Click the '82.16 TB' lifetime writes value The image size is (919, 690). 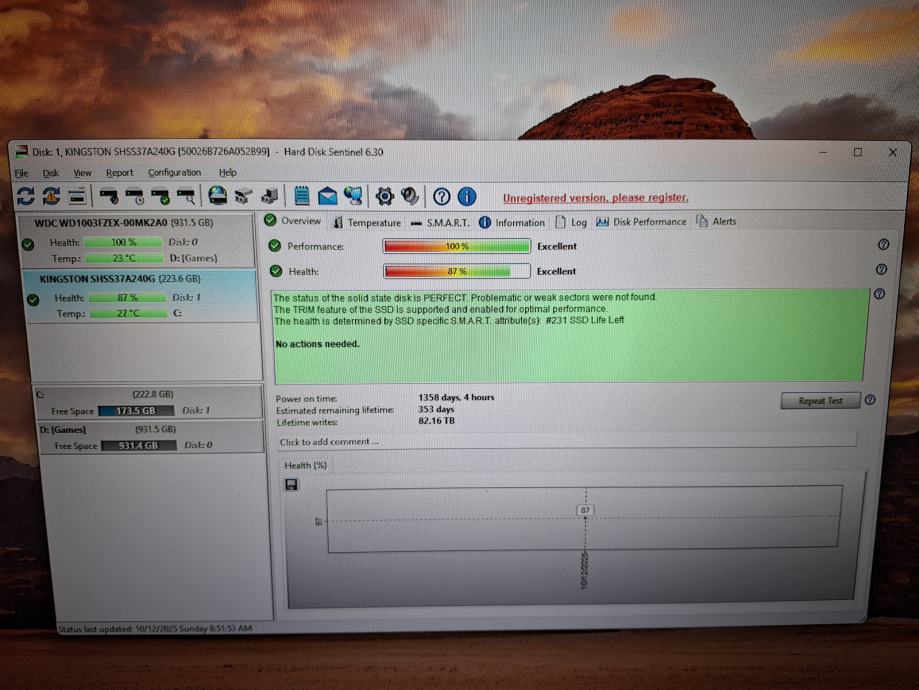pyautogui.click(x=437, y=421)
